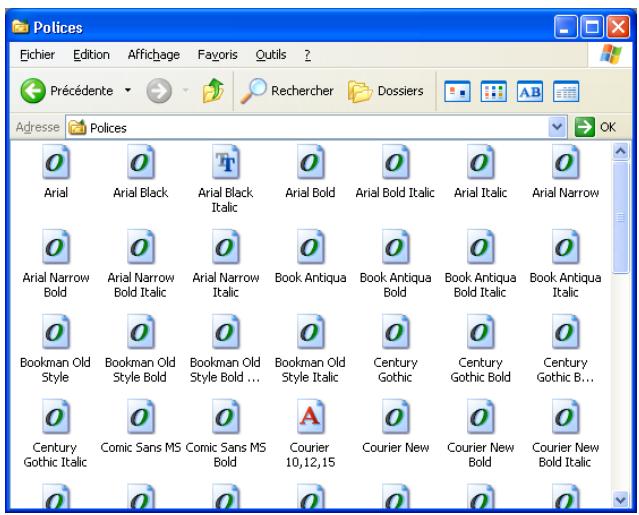
Task: Switch to details view toolbar icon
Action: click(566, 91)
